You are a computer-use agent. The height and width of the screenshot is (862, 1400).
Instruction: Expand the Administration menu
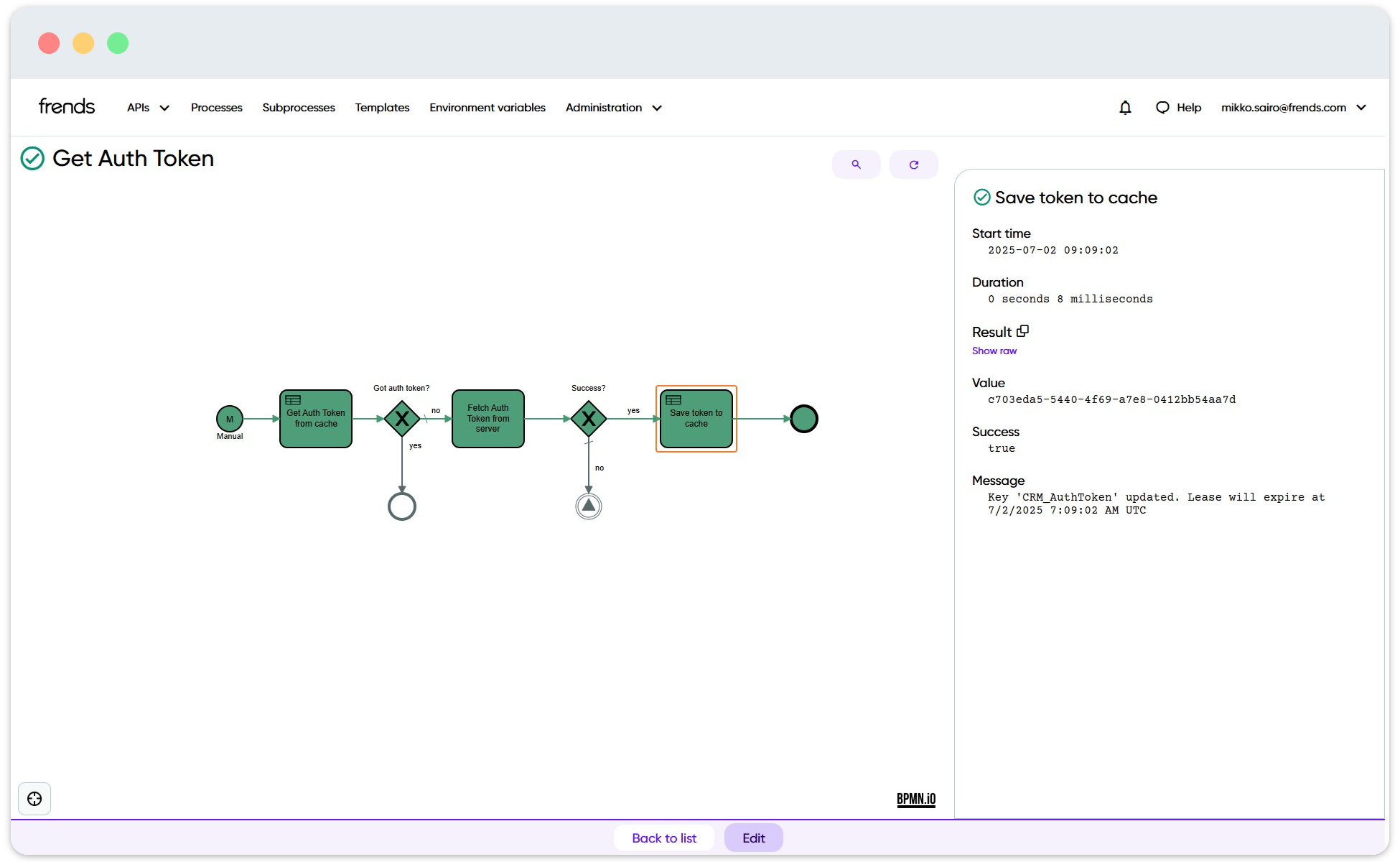pyautogui.click(x=612, y=107)
